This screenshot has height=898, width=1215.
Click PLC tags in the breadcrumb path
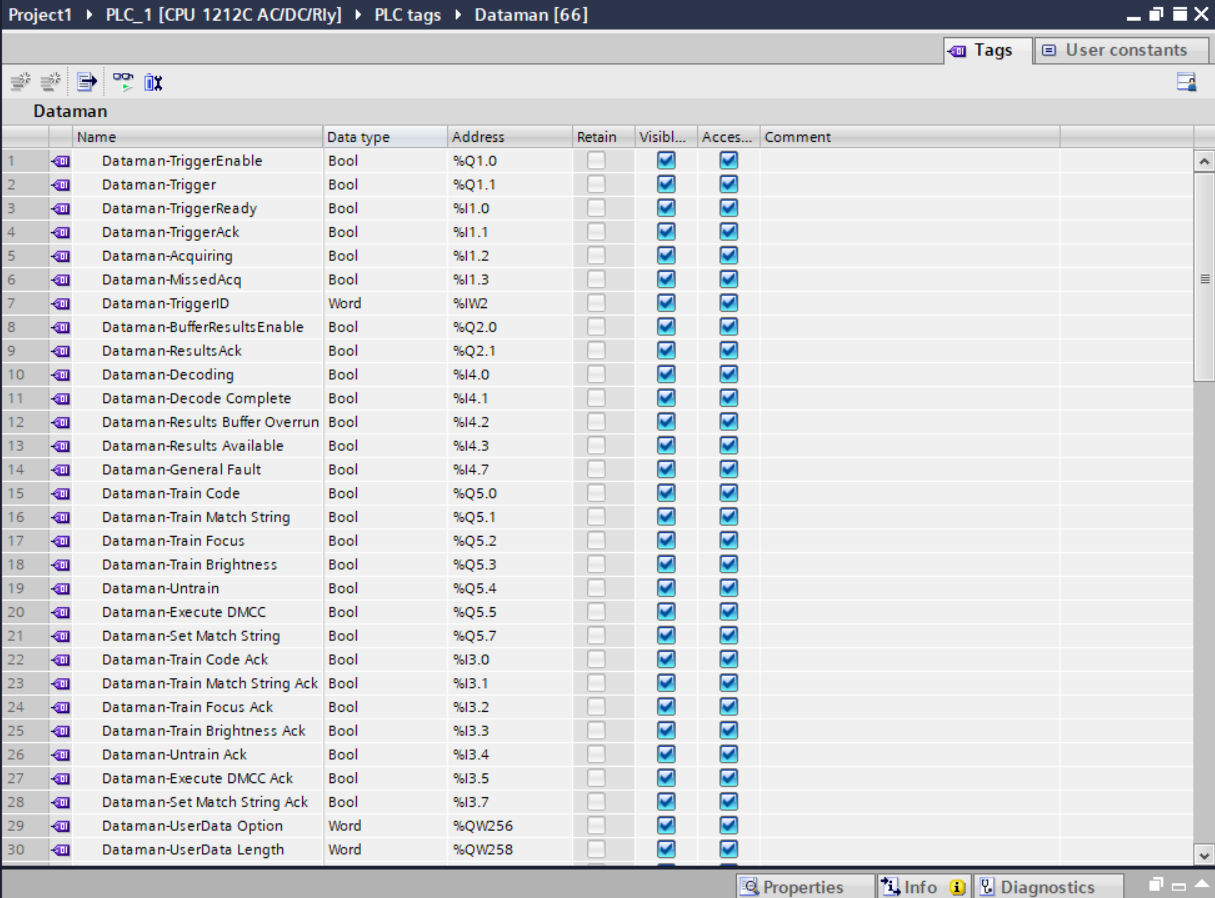click(x=407, y=15)
